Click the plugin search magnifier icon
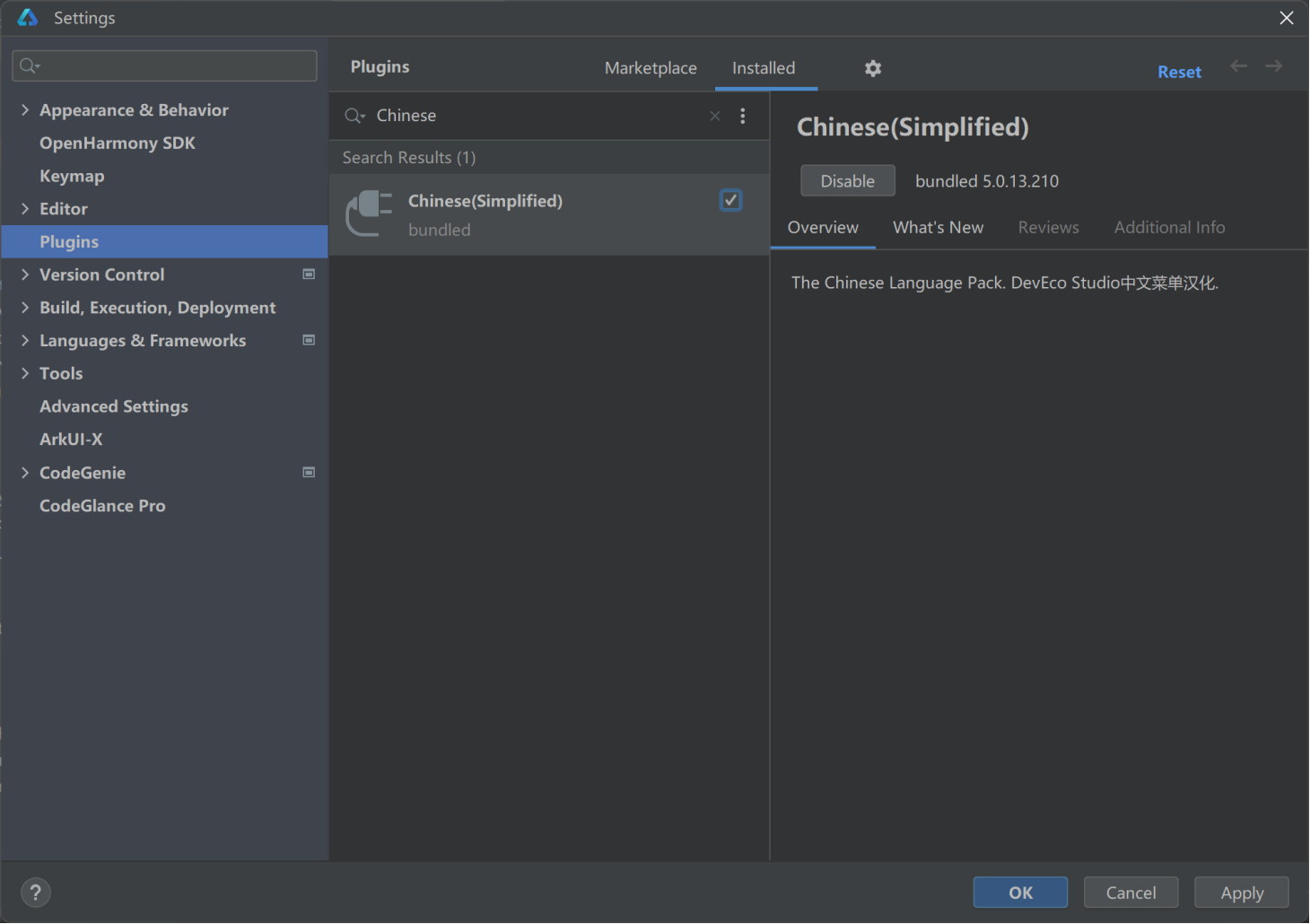This screenshot has height=924, width=1310. [x=355, y=116]
